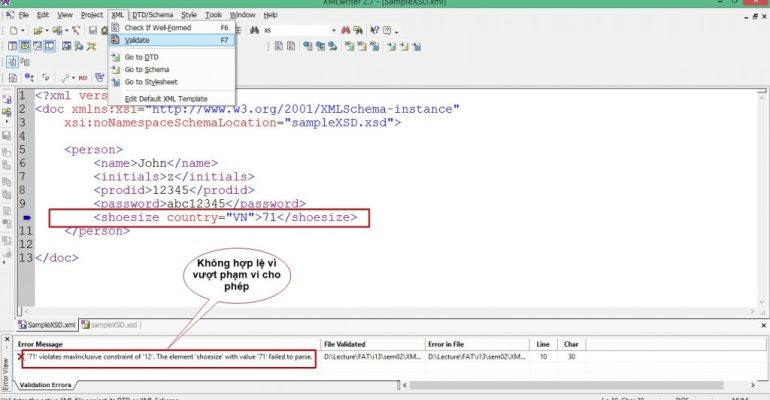Click the New document toolbar icon
Viewport: 770px width, 400px height.
pos(13,30)
